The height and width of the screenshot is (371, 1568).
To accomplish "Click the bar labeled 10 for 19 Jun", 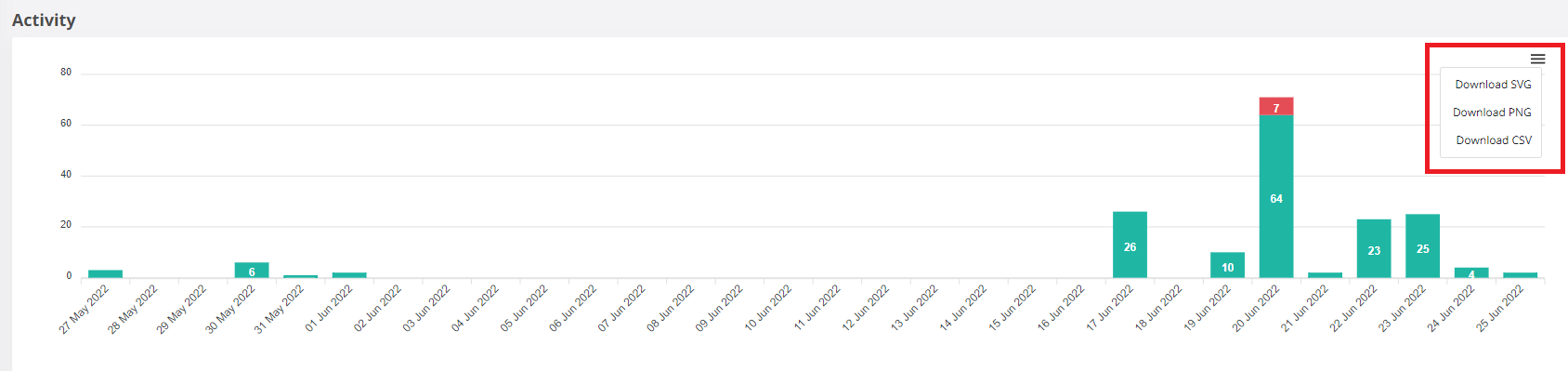I will click(1227, 265).
